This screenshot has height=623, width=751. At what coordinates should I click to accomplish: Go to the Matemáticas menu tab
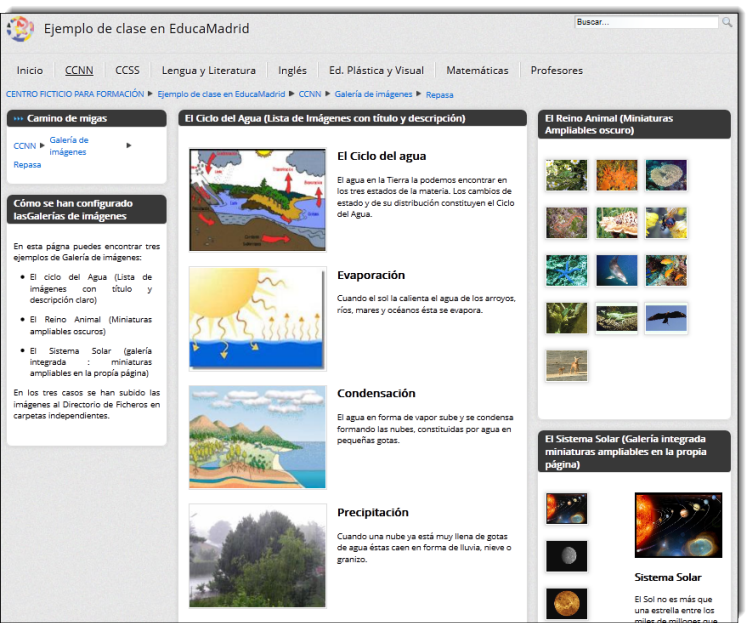pyautogui.click(x=477, y=71)
